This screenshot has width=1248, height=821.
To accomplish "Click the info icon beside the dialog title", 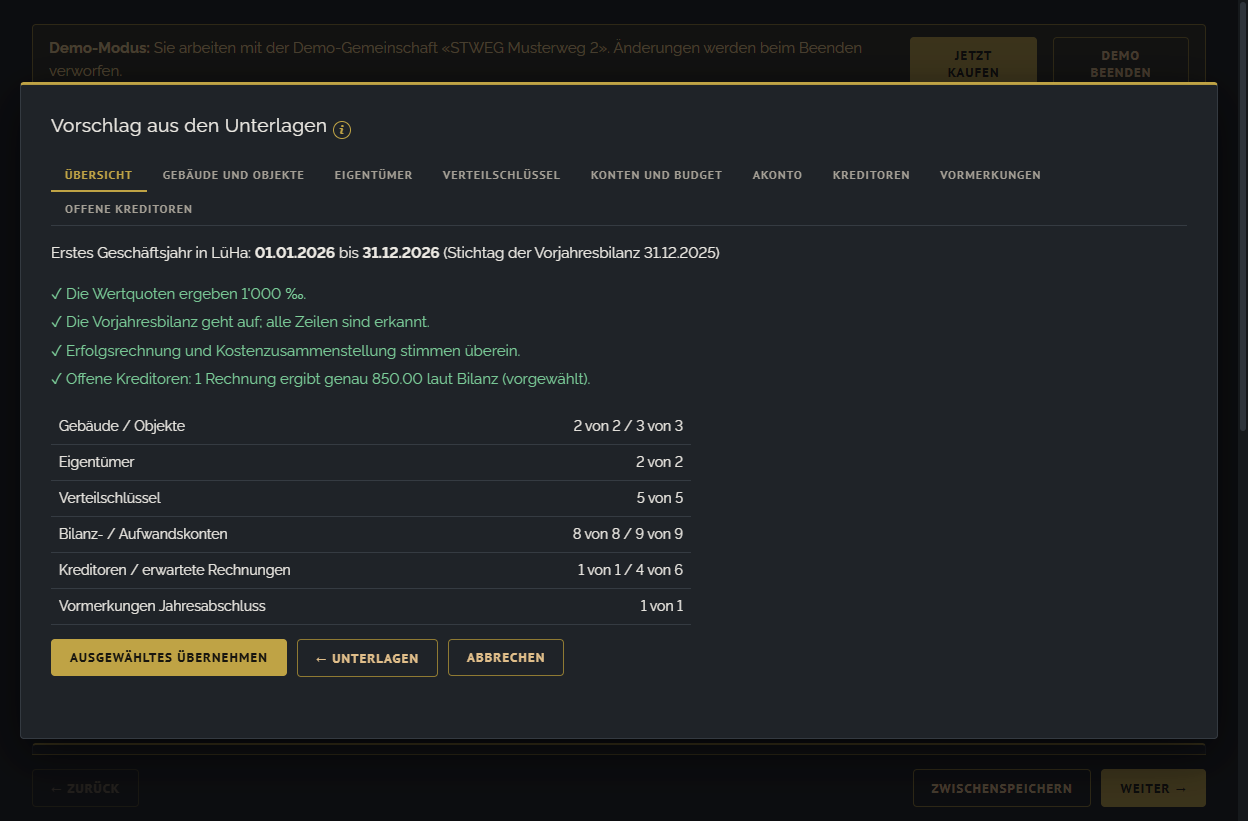I will point(342,129).
